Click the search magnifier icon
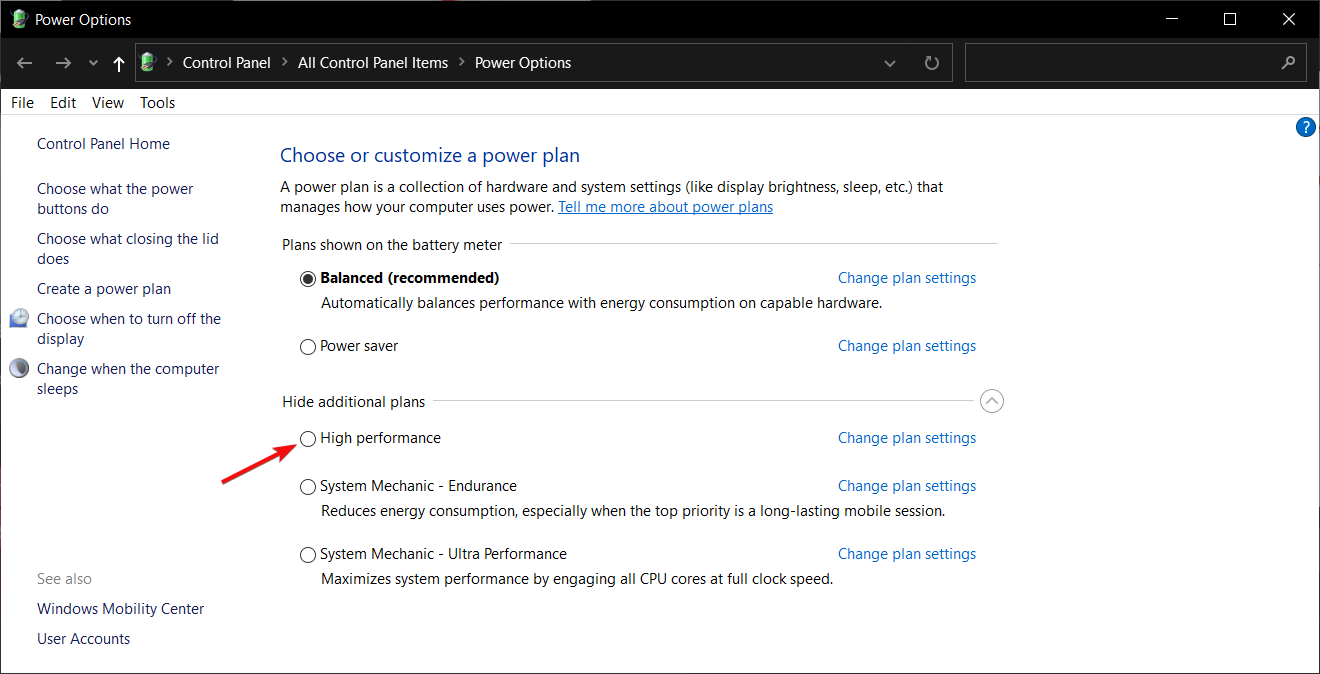1320x674 pixels. [x=1288, y=63]
